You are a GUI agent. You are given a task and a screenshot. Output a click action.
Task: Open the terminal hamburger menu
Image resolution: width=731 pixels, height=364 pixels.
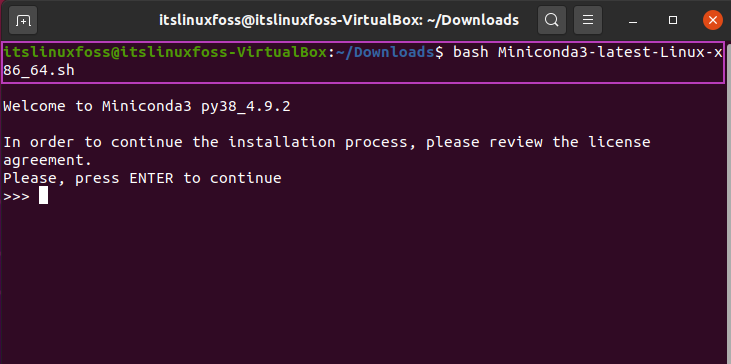point(588,20)
